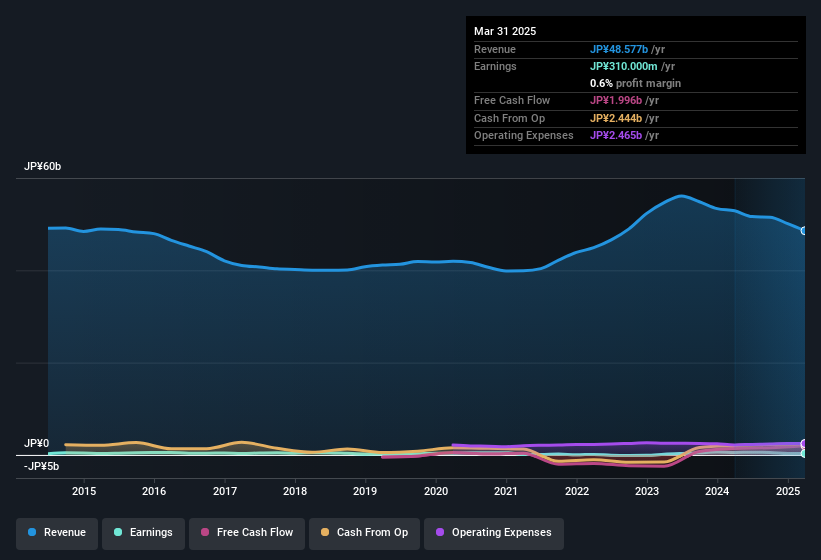This screenshot has width=821, height=560.
Task: Click the purple Operating Expenses endpoint marker
Action: coord(804,444)
